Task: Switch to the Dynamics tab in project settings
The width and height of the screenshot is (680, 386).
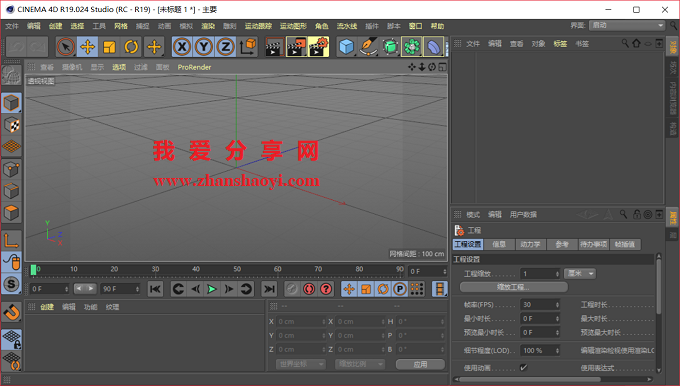Action: tap(530, 245)
